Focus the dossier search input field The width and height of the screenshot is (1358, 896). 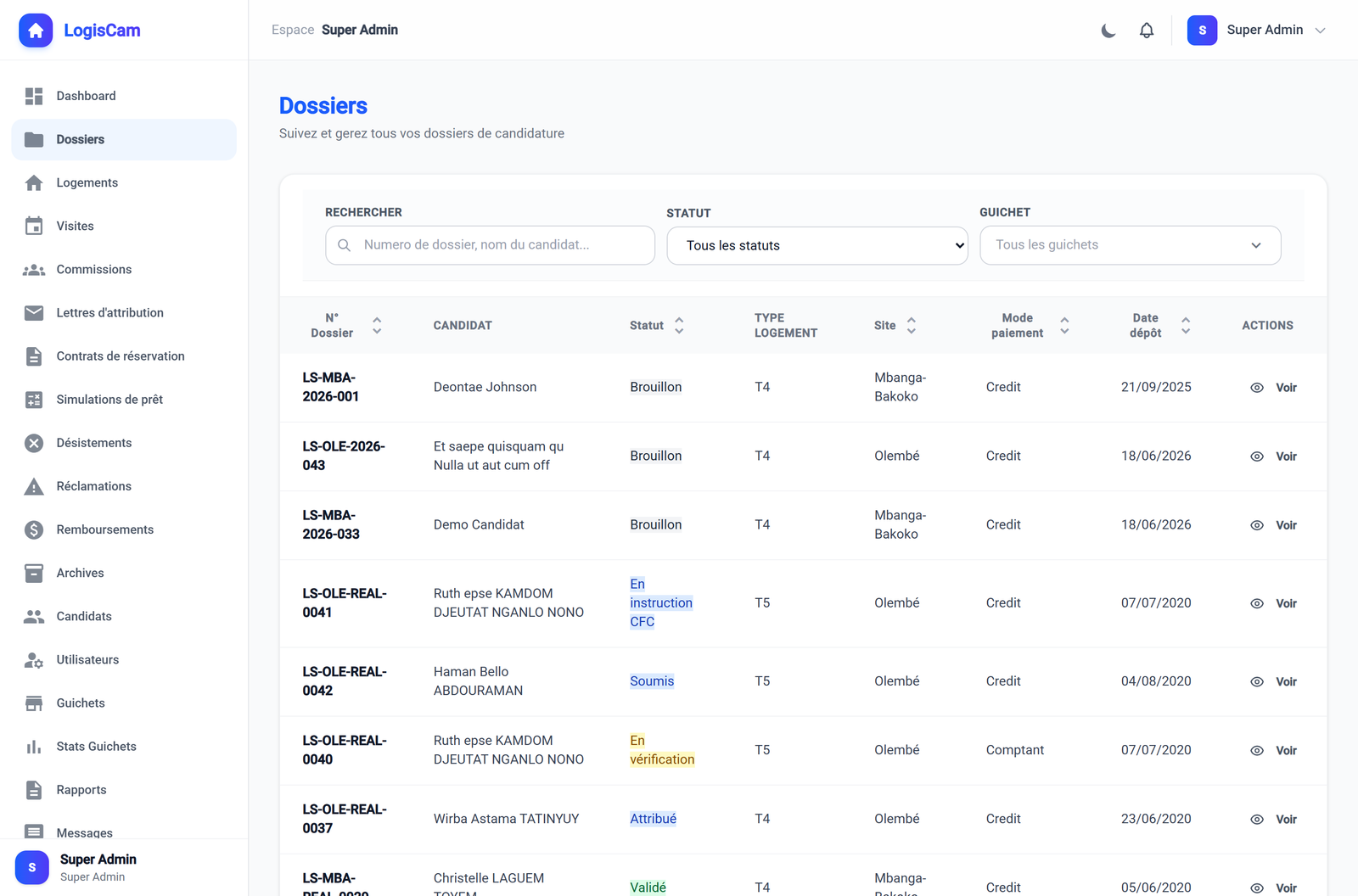tap(490, 245)
